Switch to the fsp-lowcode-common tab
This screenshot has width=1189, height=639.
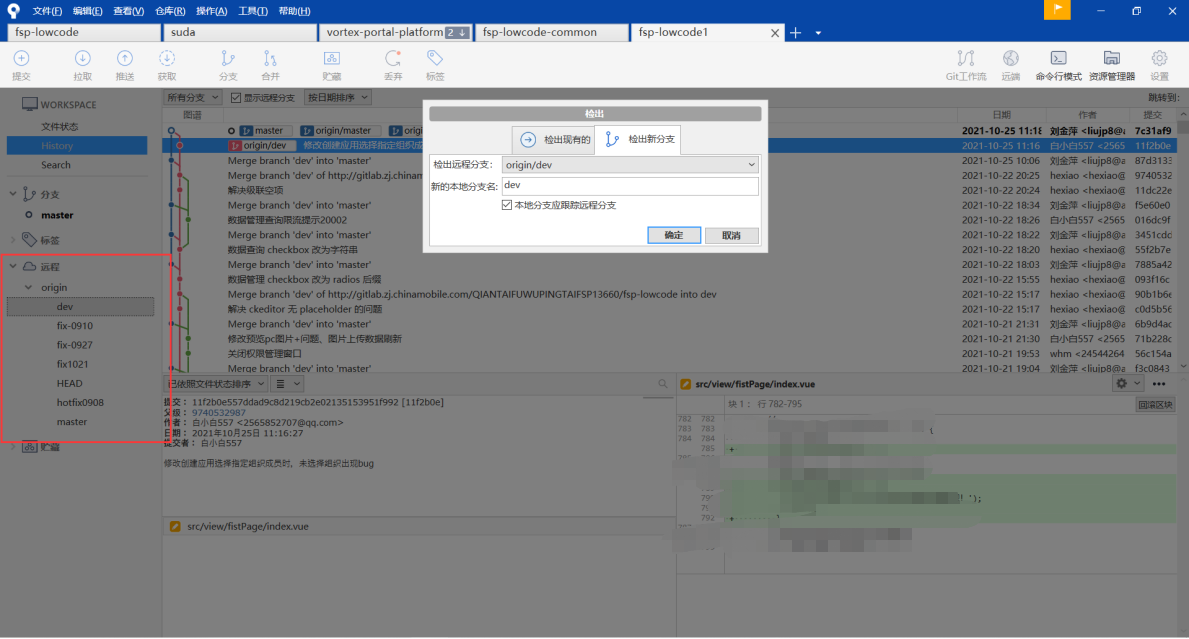click(x=551, y=33)
